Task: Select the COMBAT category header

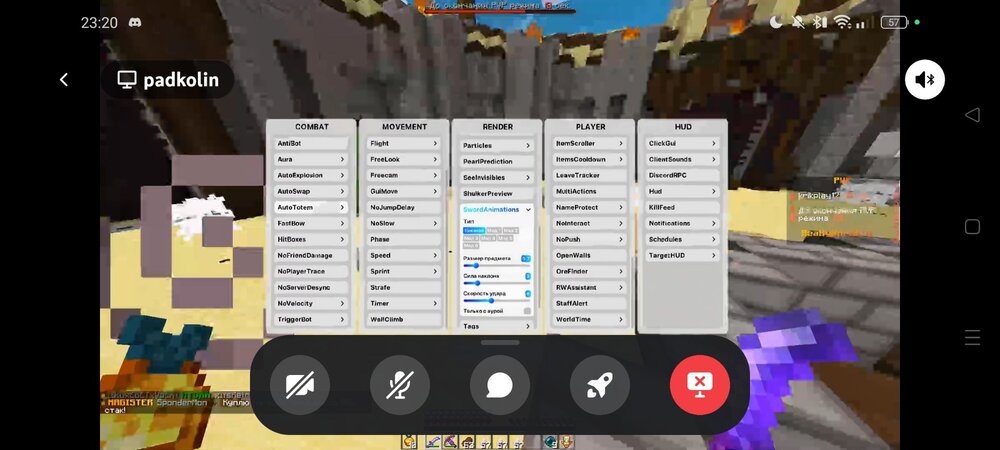Action: point(312,127)
